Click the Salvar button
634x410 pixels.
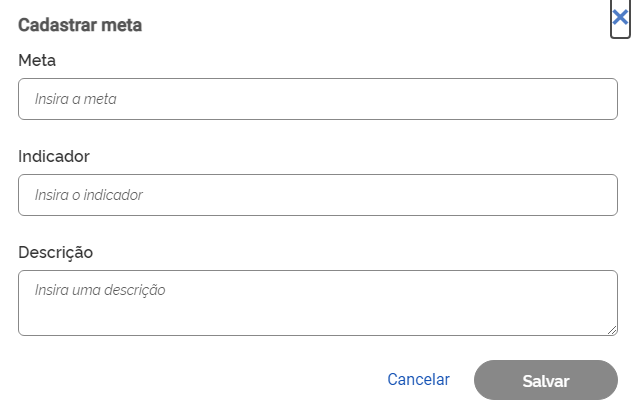(x=545, y=381)
